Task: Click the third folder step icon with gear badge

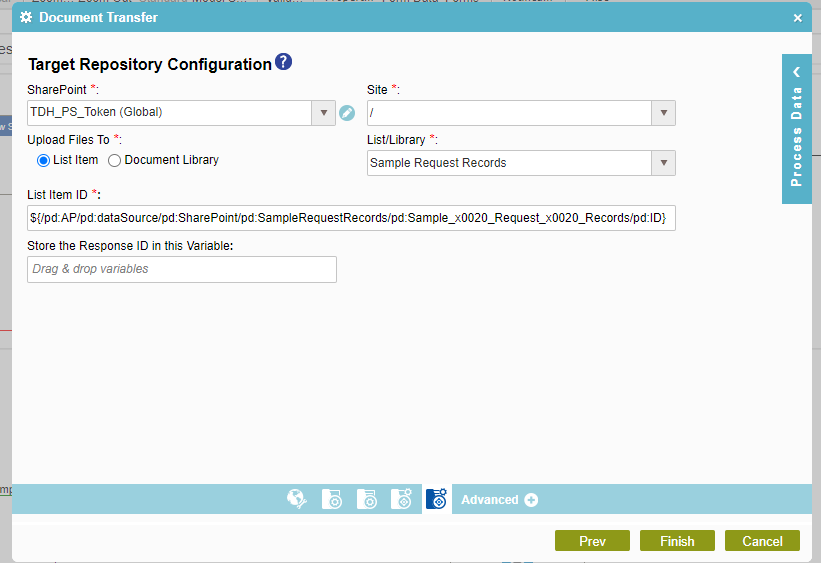Action: (x=402, y=500)
